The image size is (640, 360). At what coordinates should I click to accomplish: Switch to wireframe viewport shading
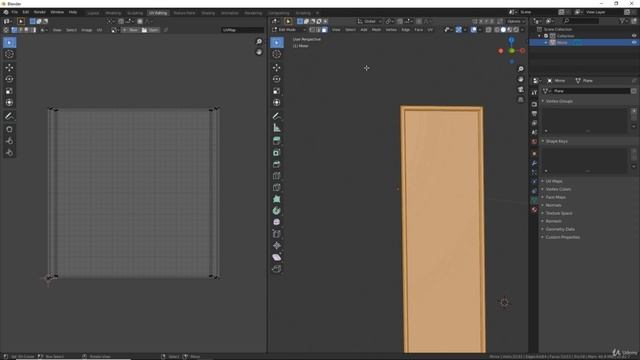point(497,30)
